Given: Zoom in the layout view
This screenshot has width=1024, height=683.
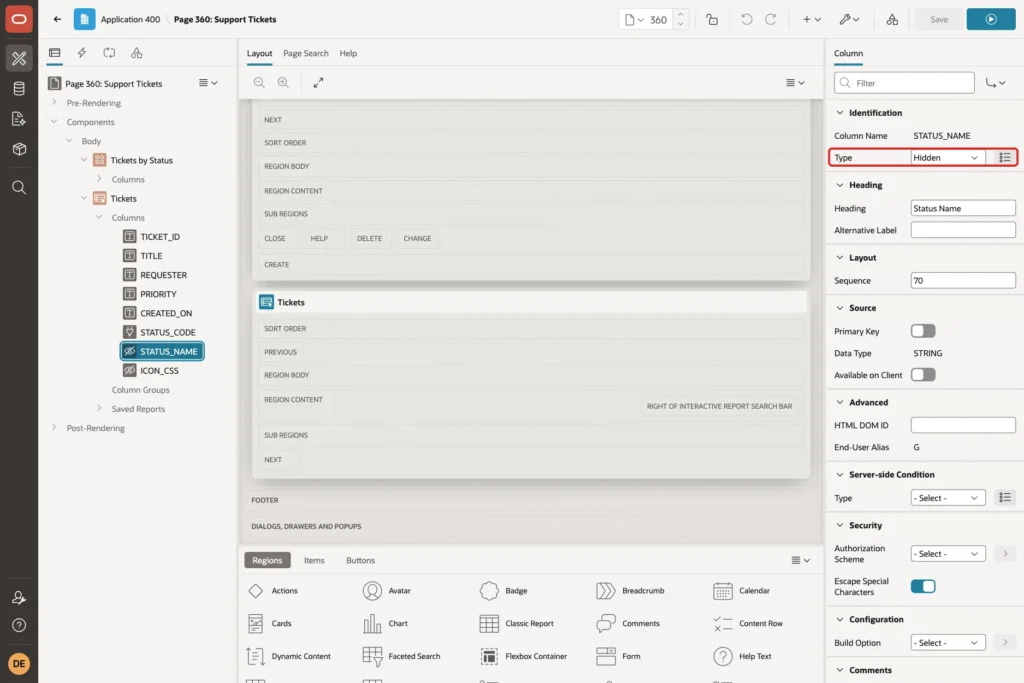Looking at the screenshot, I should (283, 82).
